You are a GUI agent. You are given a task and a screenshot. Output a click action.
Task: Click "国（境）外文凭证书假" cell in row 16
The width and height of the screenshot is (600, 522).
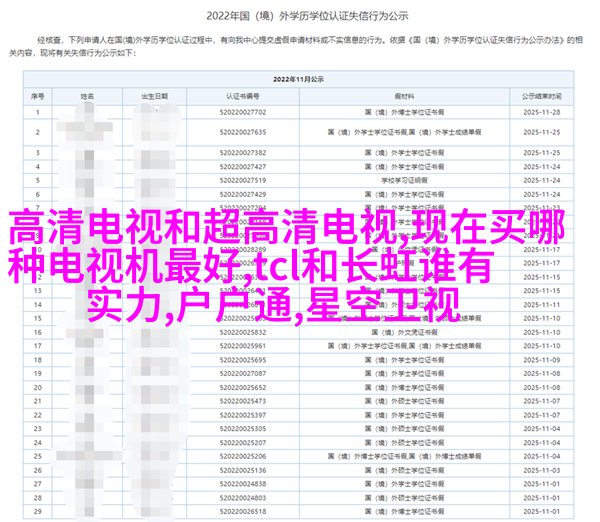click(404, 333)
